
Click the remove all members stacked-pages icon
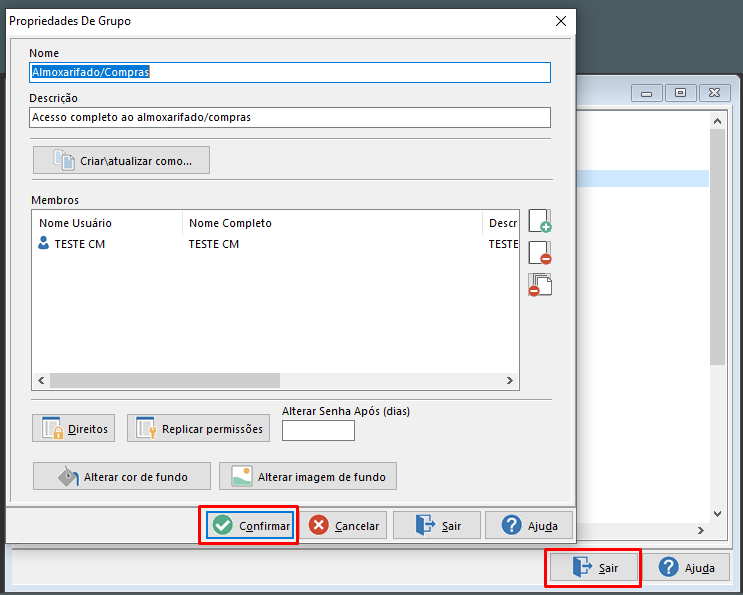(540, 285)
